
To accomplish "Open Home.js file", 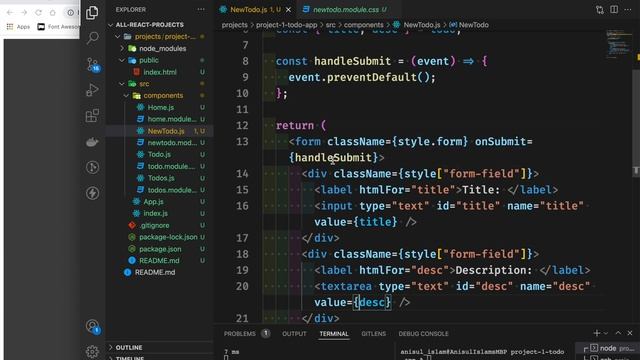I will (159, 107).
